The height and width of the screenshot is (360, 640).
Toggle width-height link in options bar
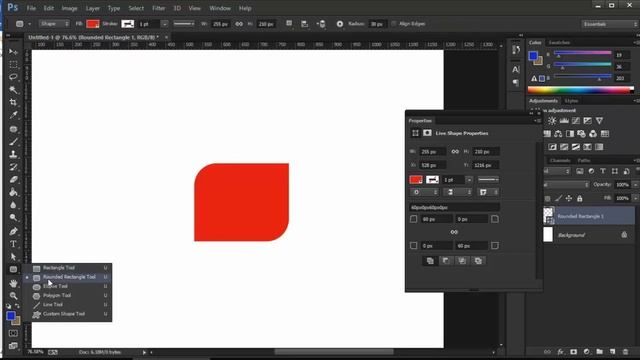pyautogui.click(x=239, y=24)
